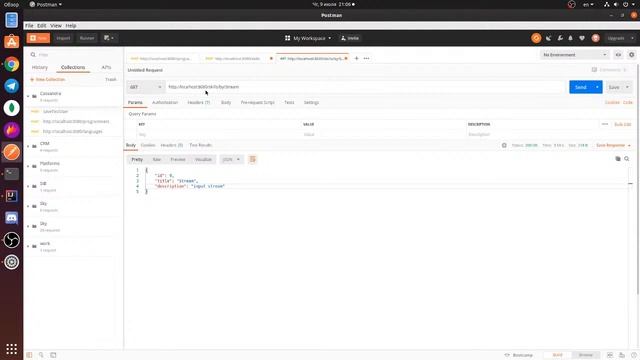The height and width of the screenshot is (360, 640).
Task: Click the Bulk Edit link
Action: (x=622, y=124)
